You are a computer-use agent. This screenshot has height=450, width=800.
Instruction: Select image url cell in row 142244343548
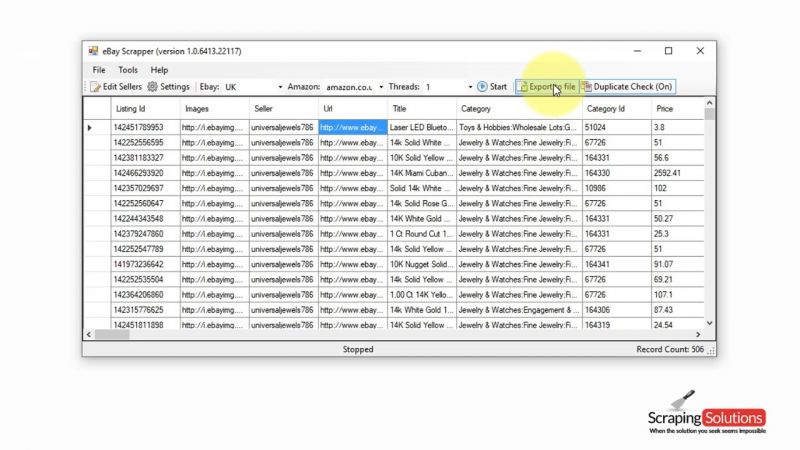click(214, 219)
